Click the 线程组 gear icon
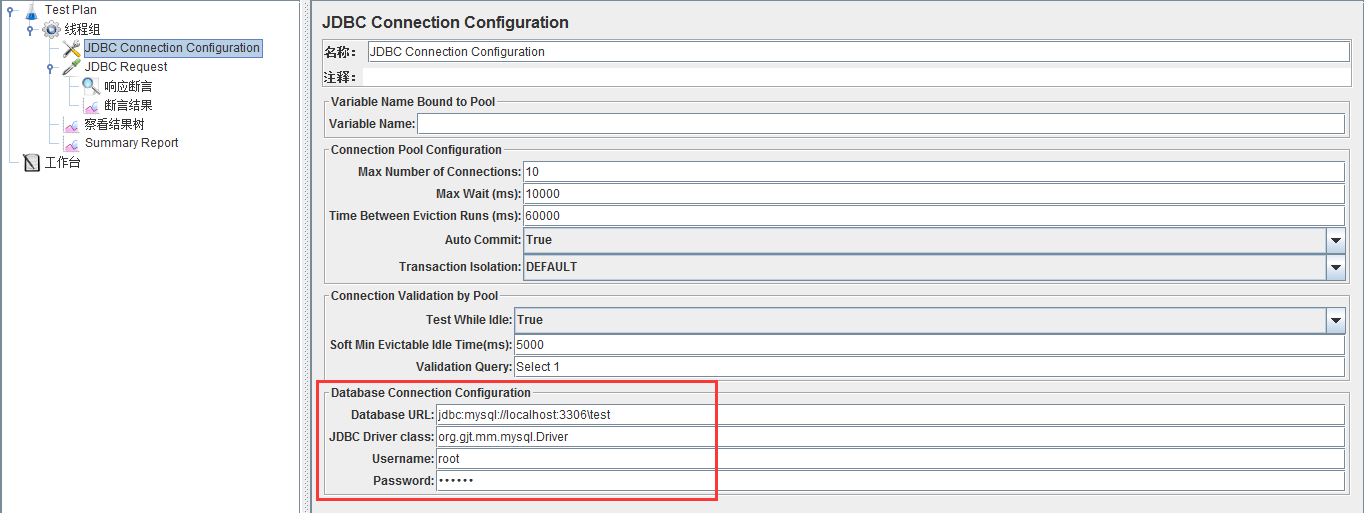 pos(51,29)
